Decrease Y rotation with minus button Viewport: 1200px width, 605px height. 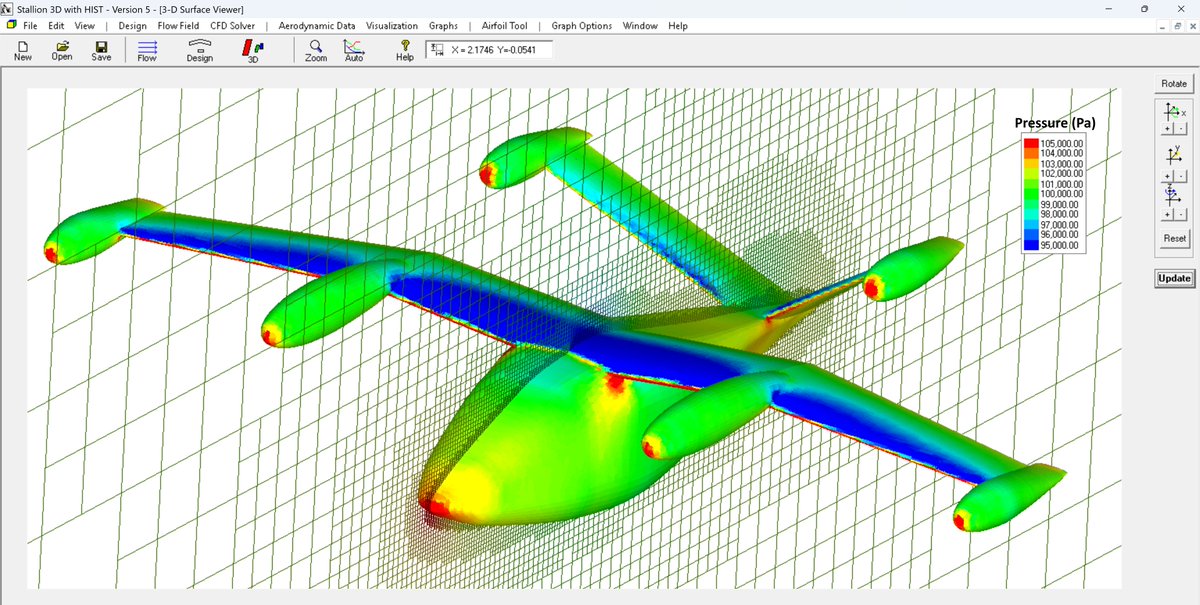[x=1181, y=176]
